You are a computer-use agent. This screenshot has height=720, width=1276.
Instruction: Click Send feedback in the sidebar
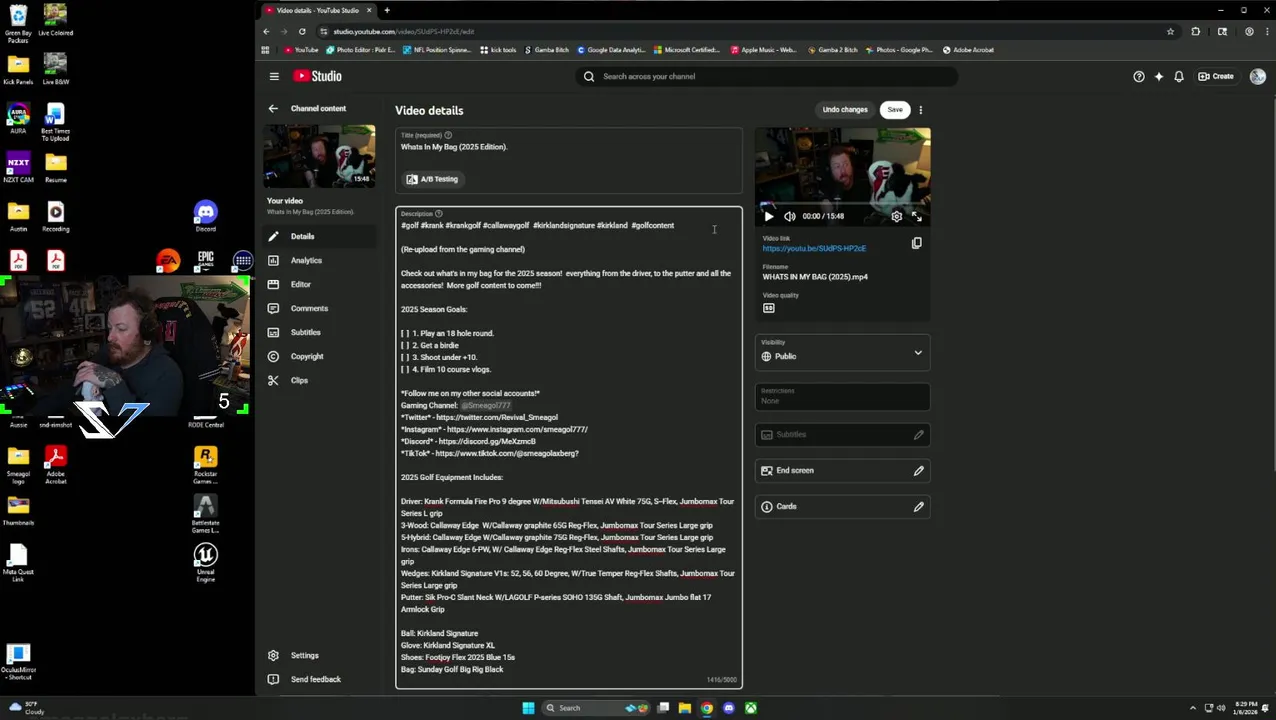pyautogui.click(x=320, y=679)
